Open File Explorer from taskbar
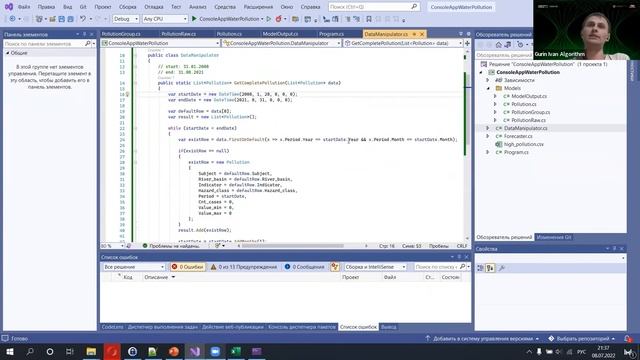640x360 pixels. [91, 351]
